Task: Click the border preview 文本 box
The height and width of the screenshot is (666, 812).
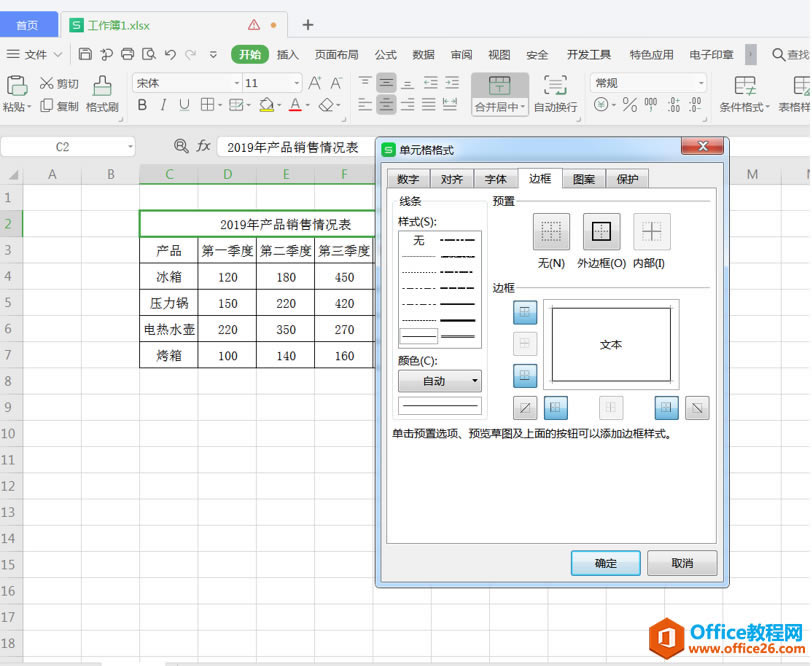Action: [611, 344]
